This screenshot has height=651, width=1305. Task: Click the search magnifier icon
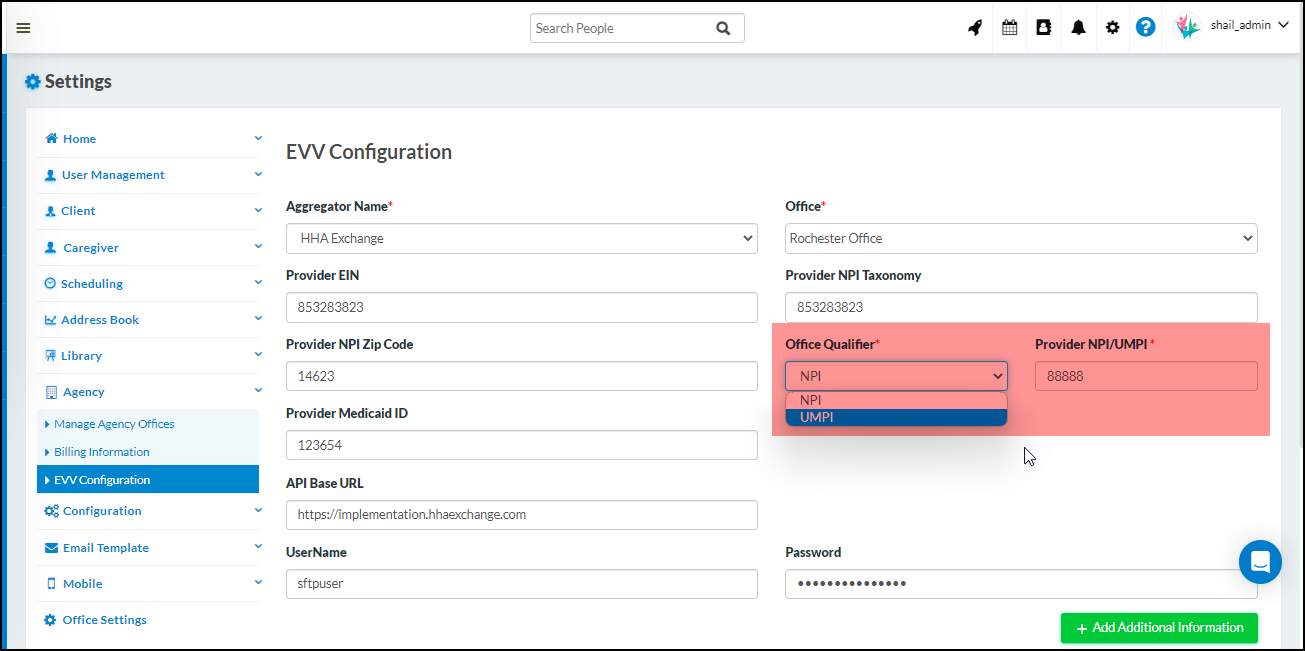[723, 28]
